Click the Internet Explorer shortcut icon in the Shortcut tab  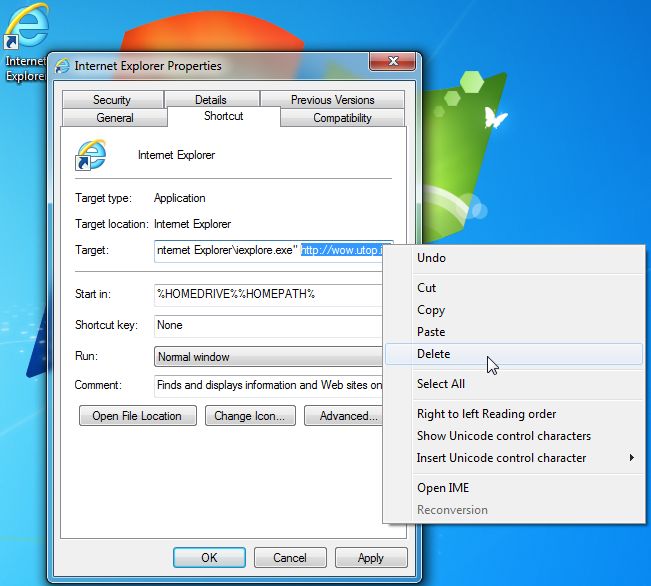tap(91, 155)
